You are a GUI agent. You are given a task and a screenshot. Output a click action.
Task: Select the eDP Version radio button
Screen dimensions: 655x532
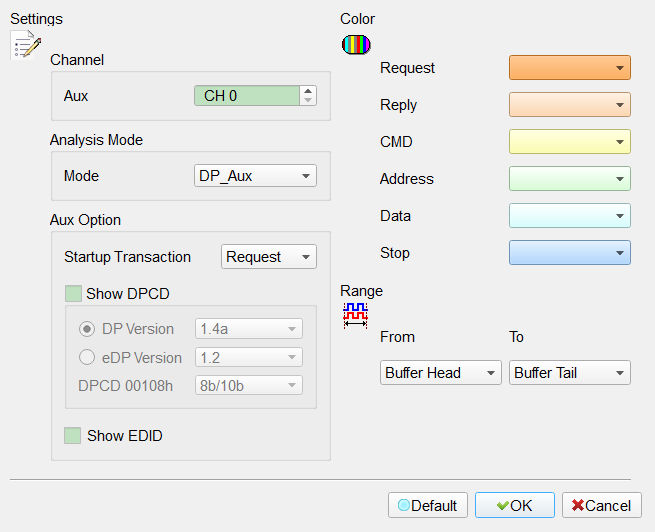87,357
